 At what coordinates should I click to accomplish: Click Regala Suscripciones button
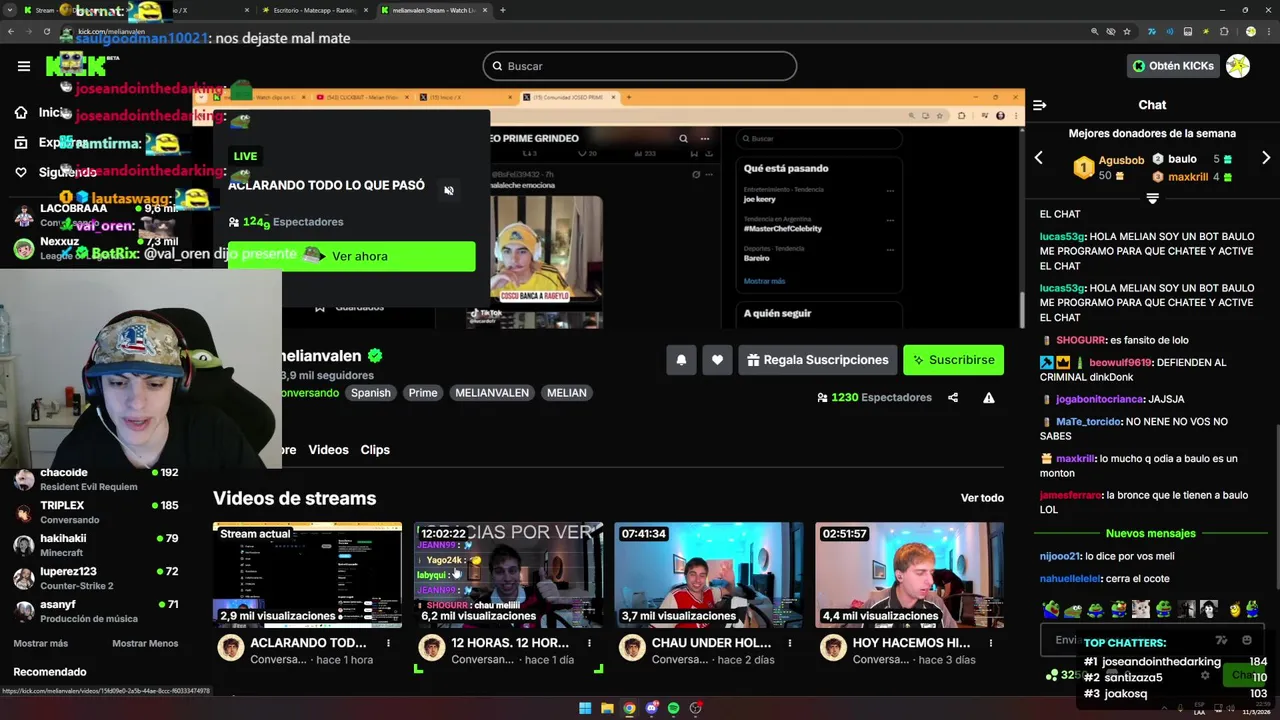817,360
